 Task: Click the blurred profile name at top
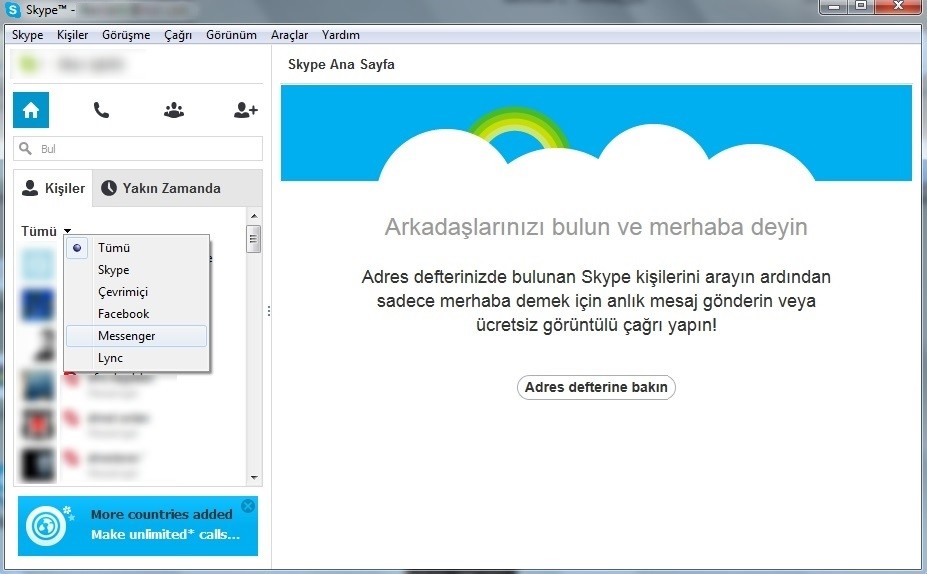point(90,64)
